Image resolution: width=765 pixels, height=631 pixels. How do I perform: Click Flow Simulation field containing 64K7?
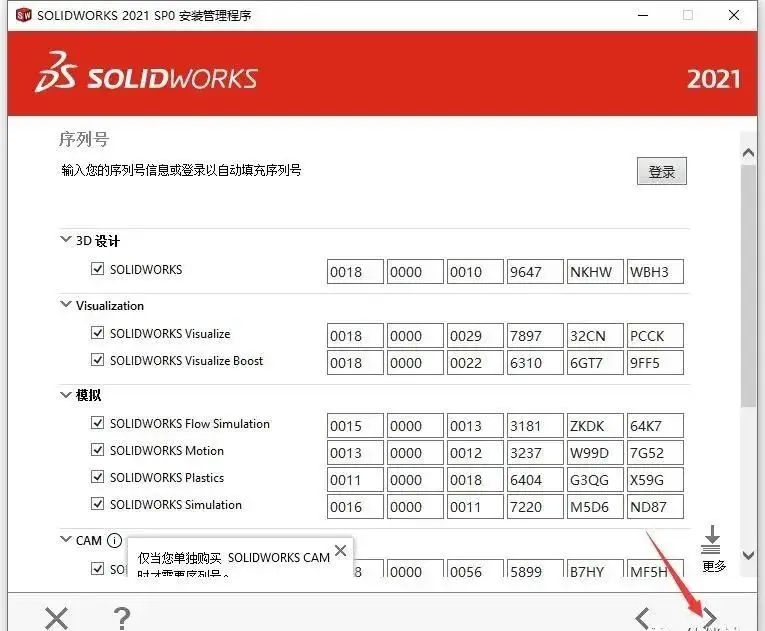point(655,426)
